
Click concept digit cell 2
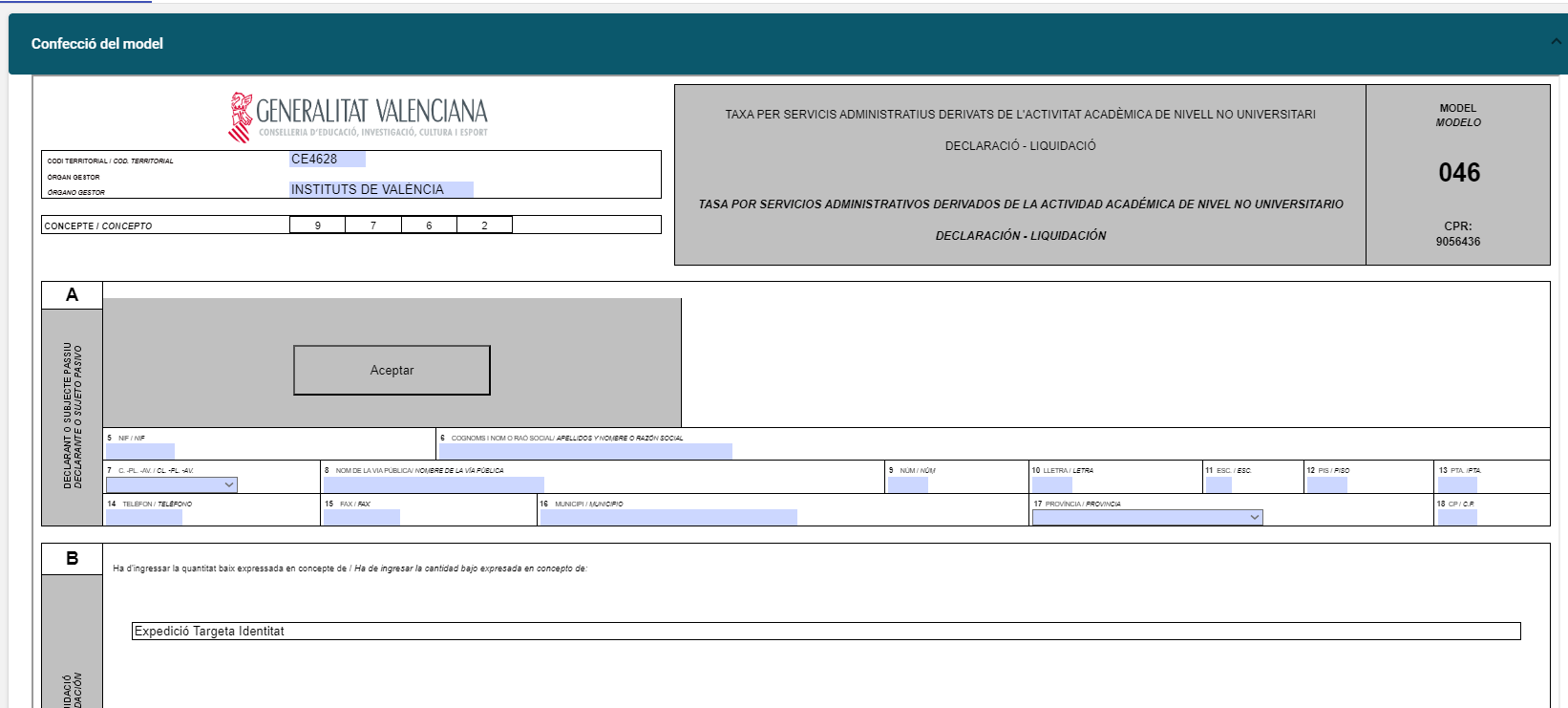point(484,225)
